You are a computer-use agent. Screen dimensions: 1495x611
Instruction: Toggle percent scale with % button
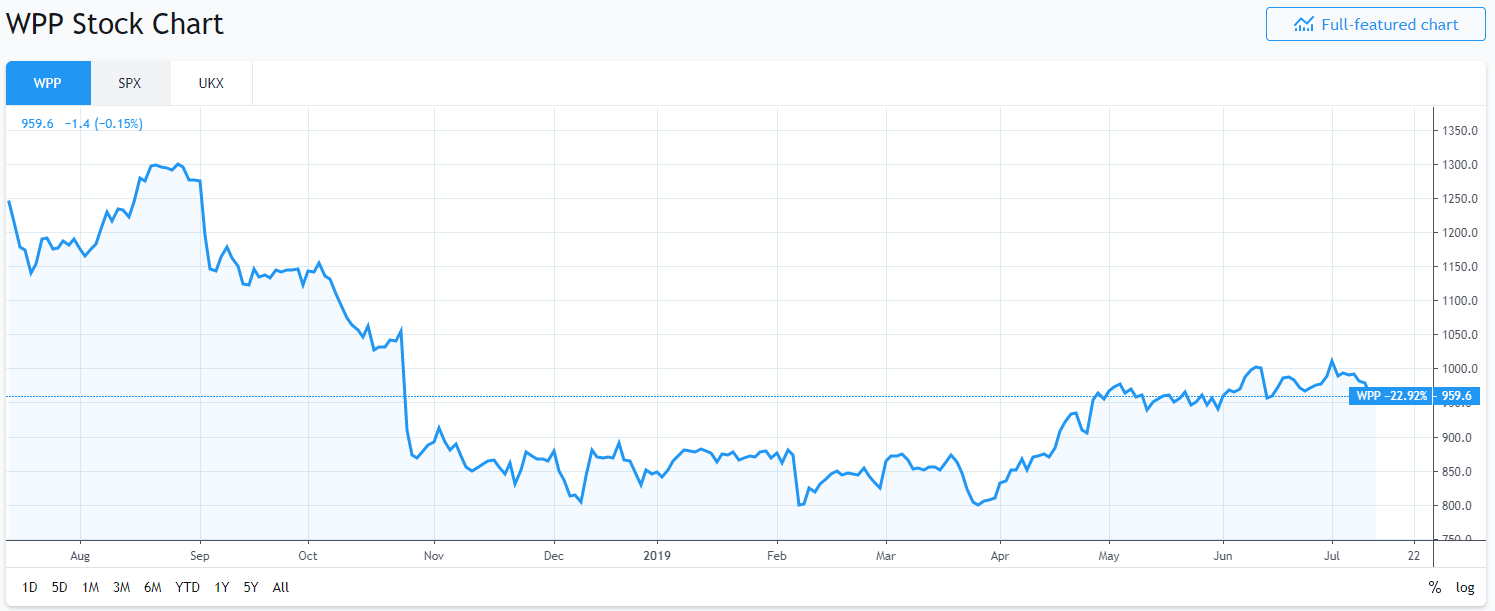[x=1435, y=587]
